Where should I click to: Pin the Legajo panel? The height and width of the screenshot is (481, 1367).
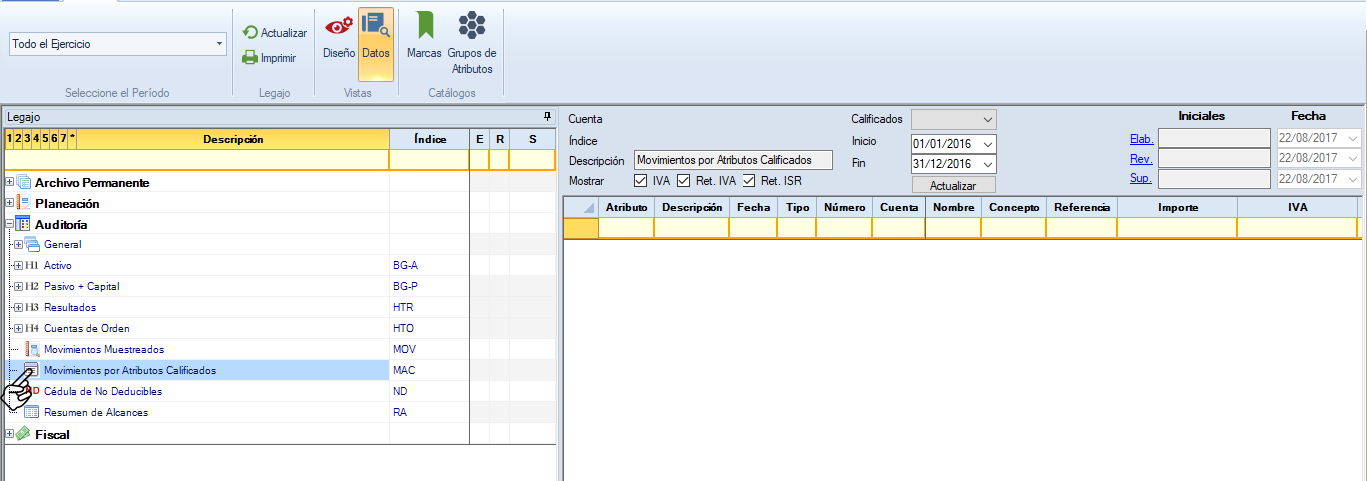point(547,117)
